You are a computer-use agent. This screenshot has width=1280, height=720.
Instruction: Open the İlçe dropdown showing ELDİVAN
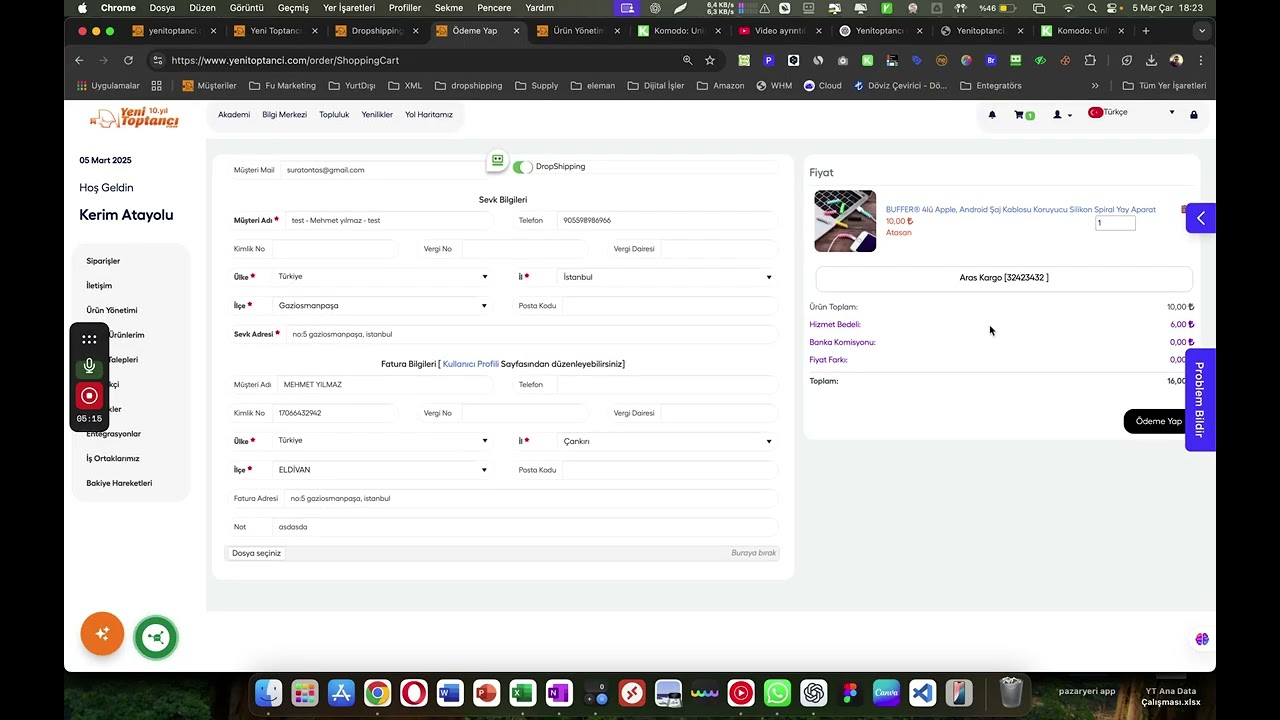coord(383,470)
